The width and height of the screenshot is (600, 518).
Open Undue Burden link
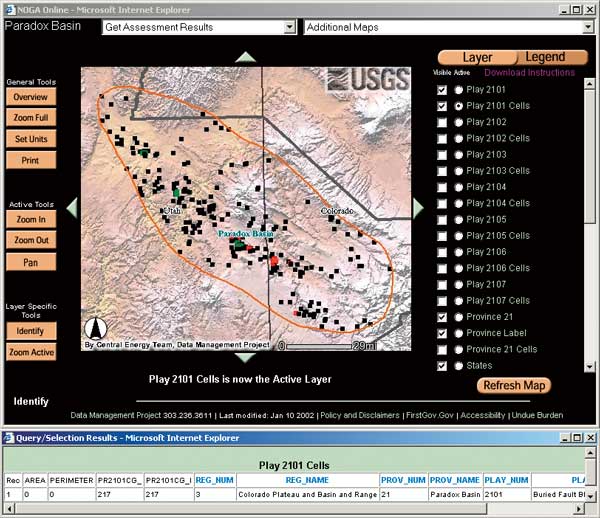[537, 415]
